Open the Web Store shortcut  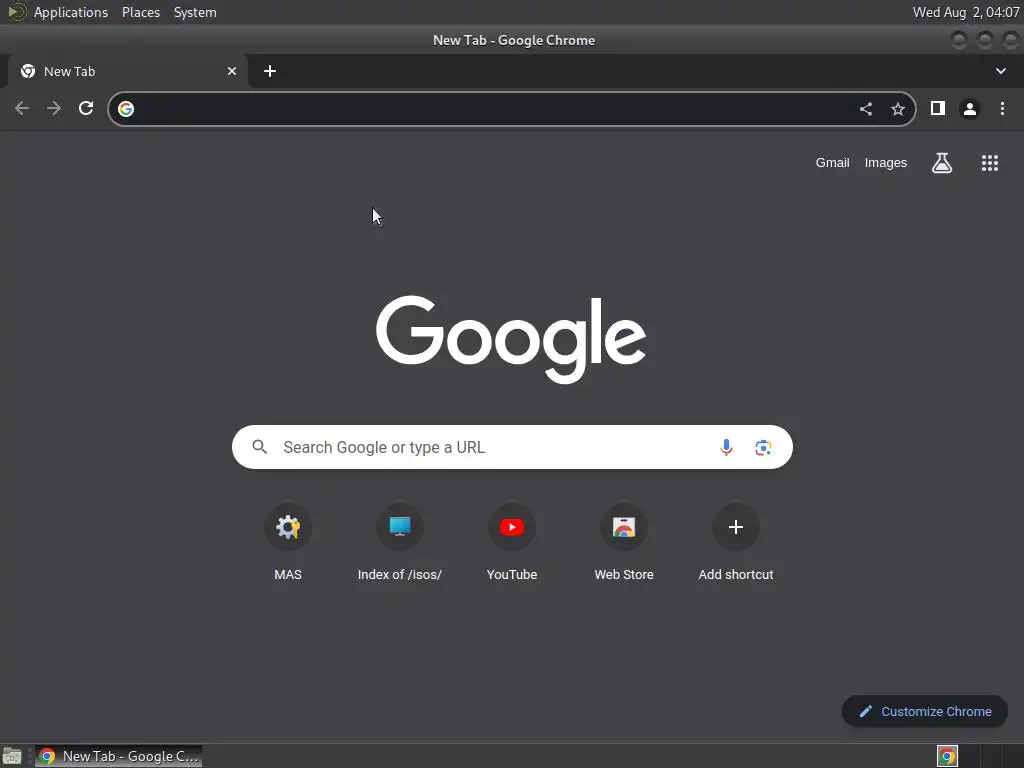tap(624, 542)
